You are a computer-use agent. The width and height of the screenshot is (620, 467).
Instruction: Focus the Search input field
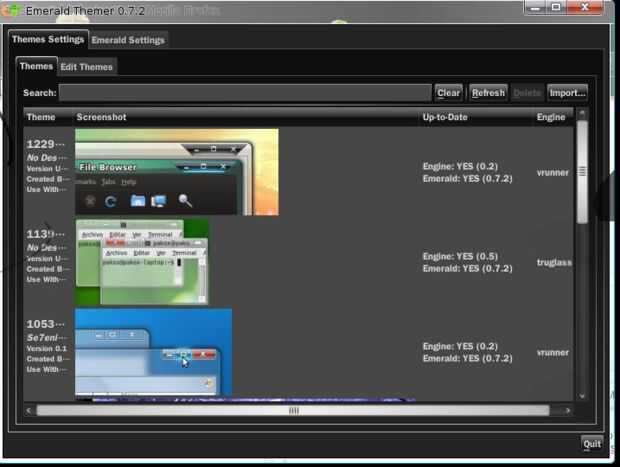(x=245, y=93)
